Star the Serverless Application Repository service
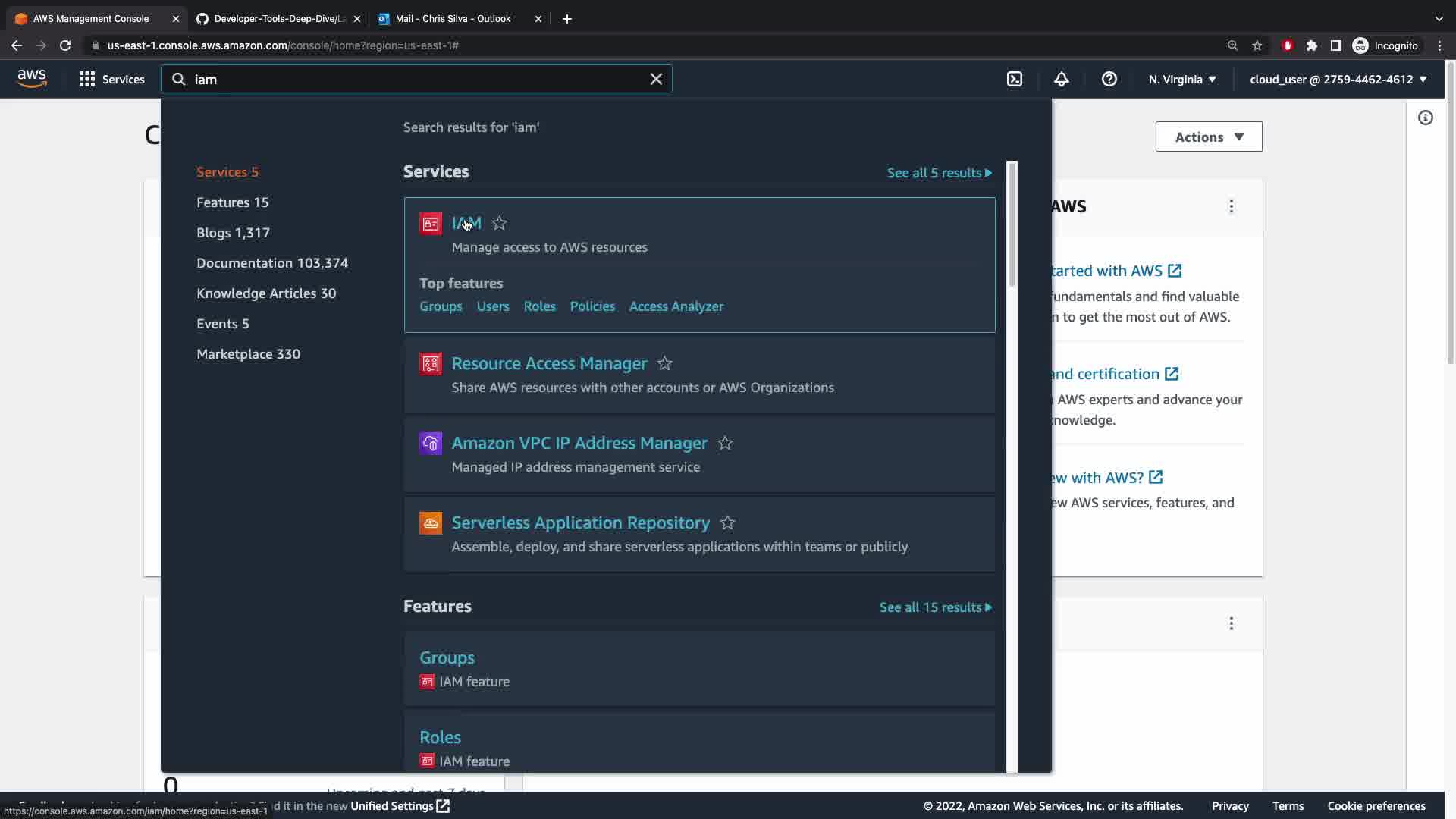The width and height of the screenshot is (1456, 819). tap(727, 522)
